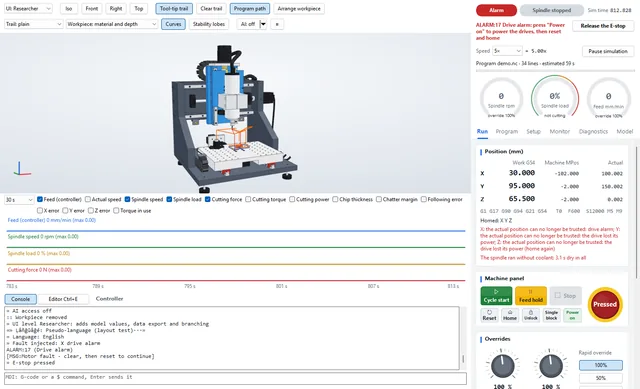The image size is (640, 389).
Task: Switch to the Program tab
Action: (x=507, y=131)
